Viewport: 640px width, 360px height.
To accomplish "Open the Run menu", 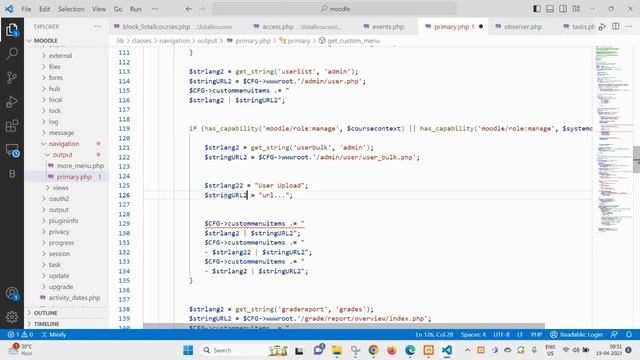I will tap(136, 9).
